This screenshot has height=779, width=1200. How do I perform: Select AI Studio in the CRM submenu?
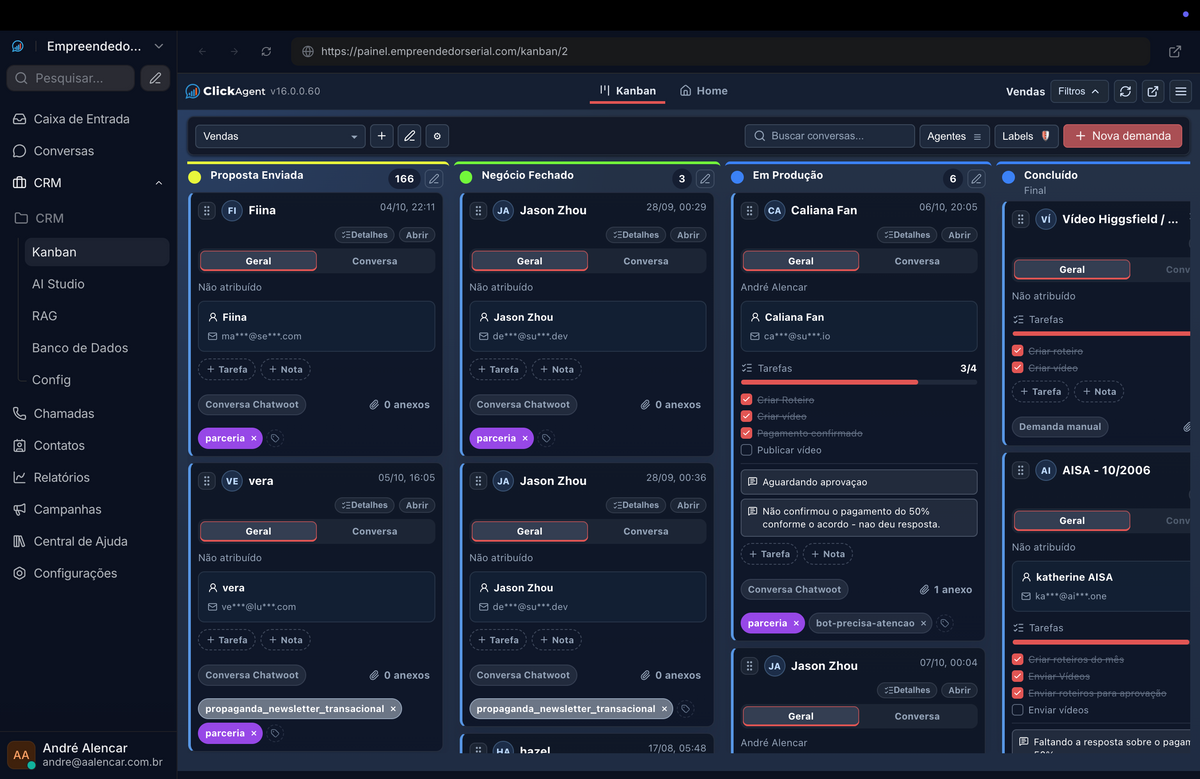tap(58, 284)
